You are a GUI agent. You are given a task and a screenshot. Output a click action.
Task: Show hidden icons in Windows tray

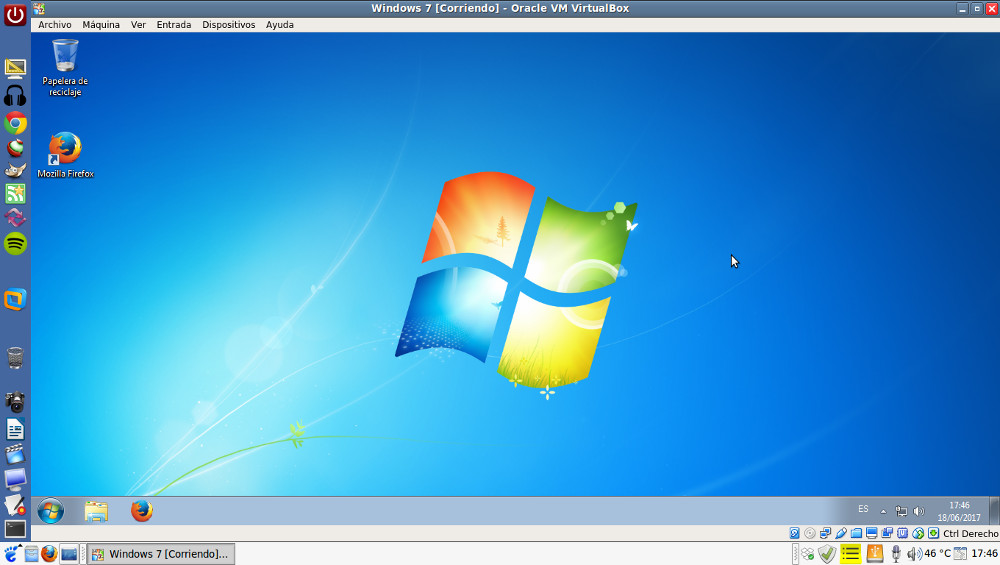click(x=883, y=511)
